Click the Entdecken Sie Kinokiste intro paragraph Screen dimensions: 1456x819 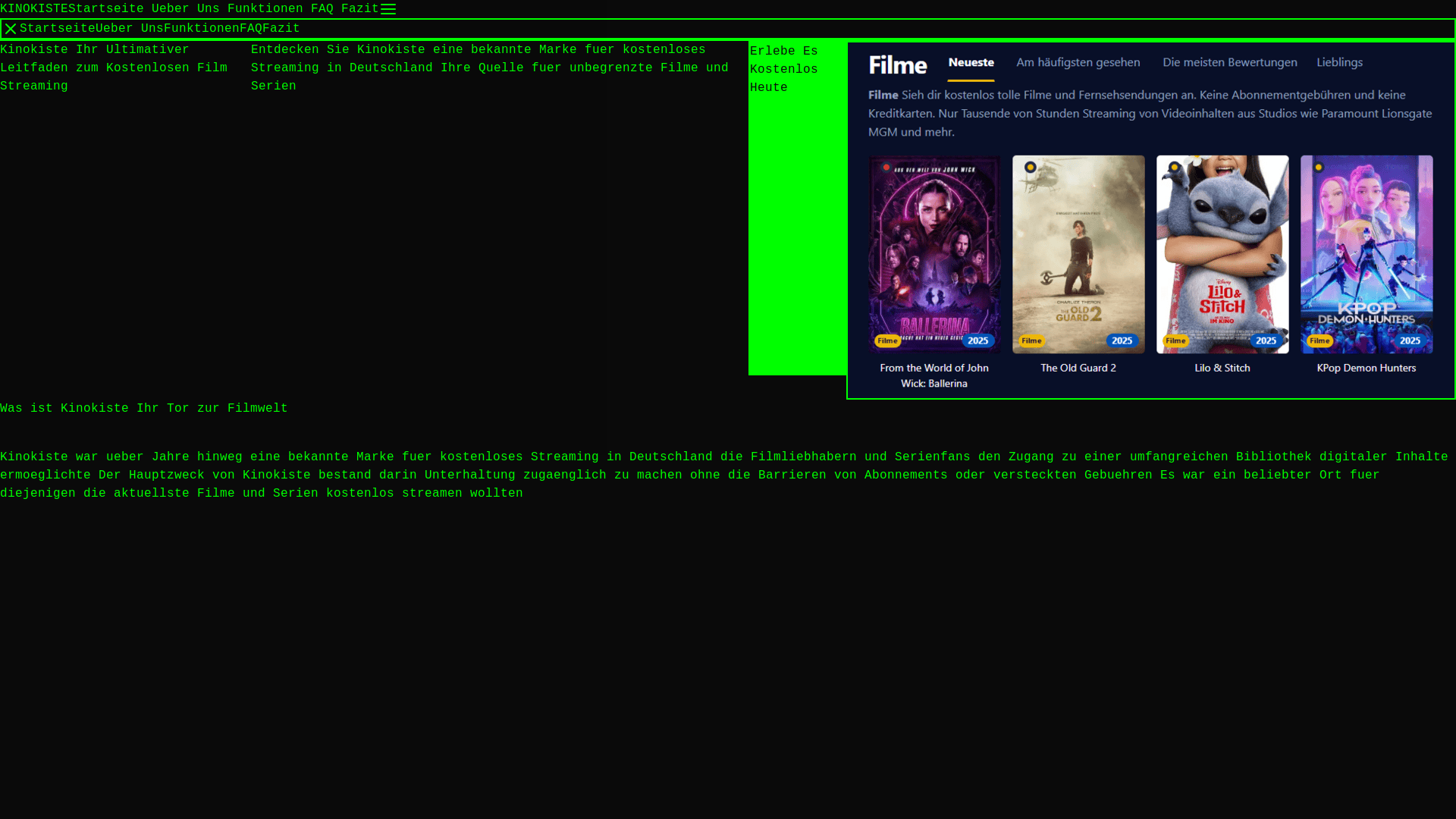[490, 68]
